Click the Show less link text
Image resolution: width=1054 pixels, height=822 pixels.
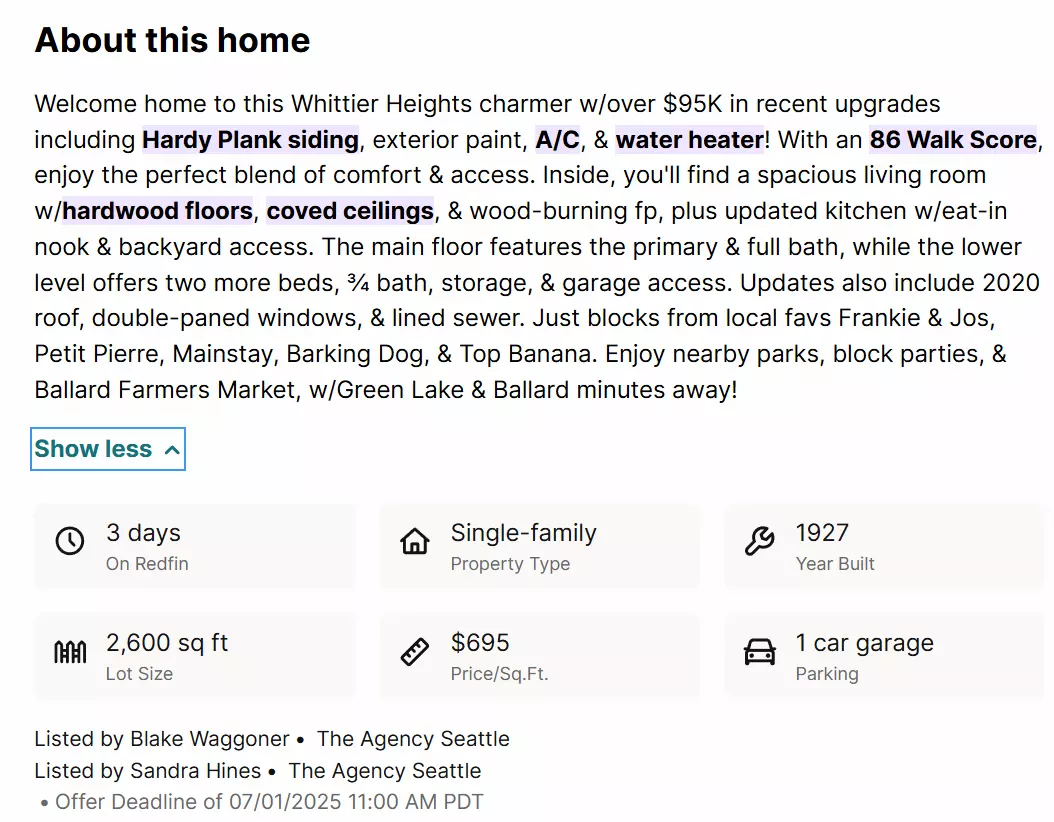[x=93, y=449]
